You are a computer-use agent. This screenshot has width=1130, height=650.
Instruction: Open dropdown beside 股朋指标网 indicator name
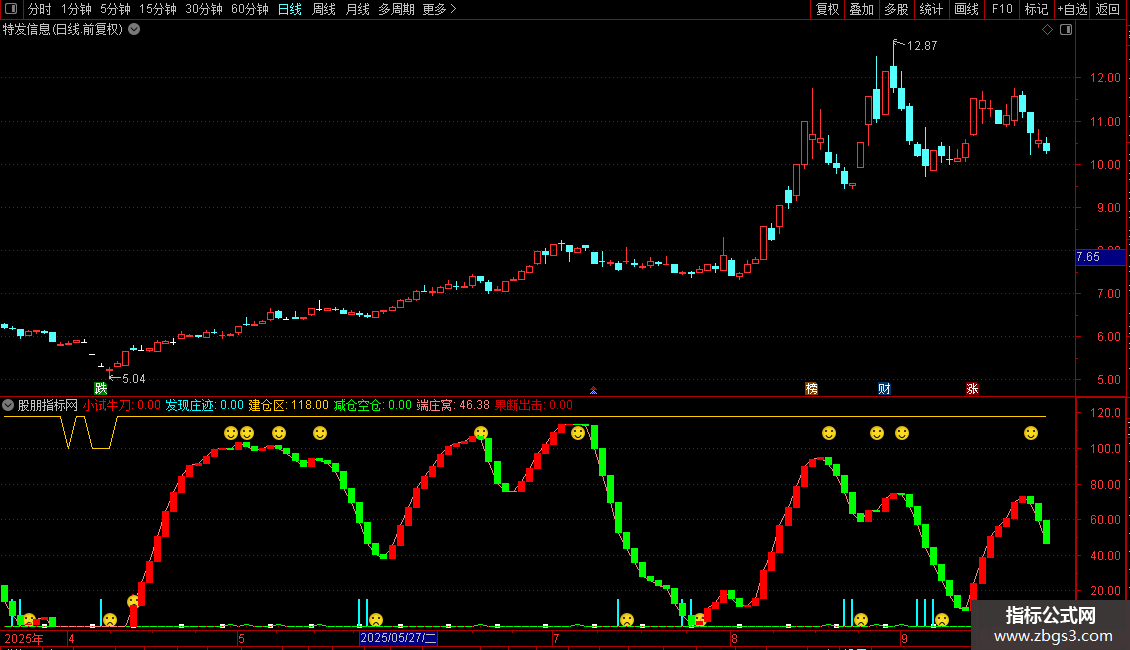click(x=8, y=405)
